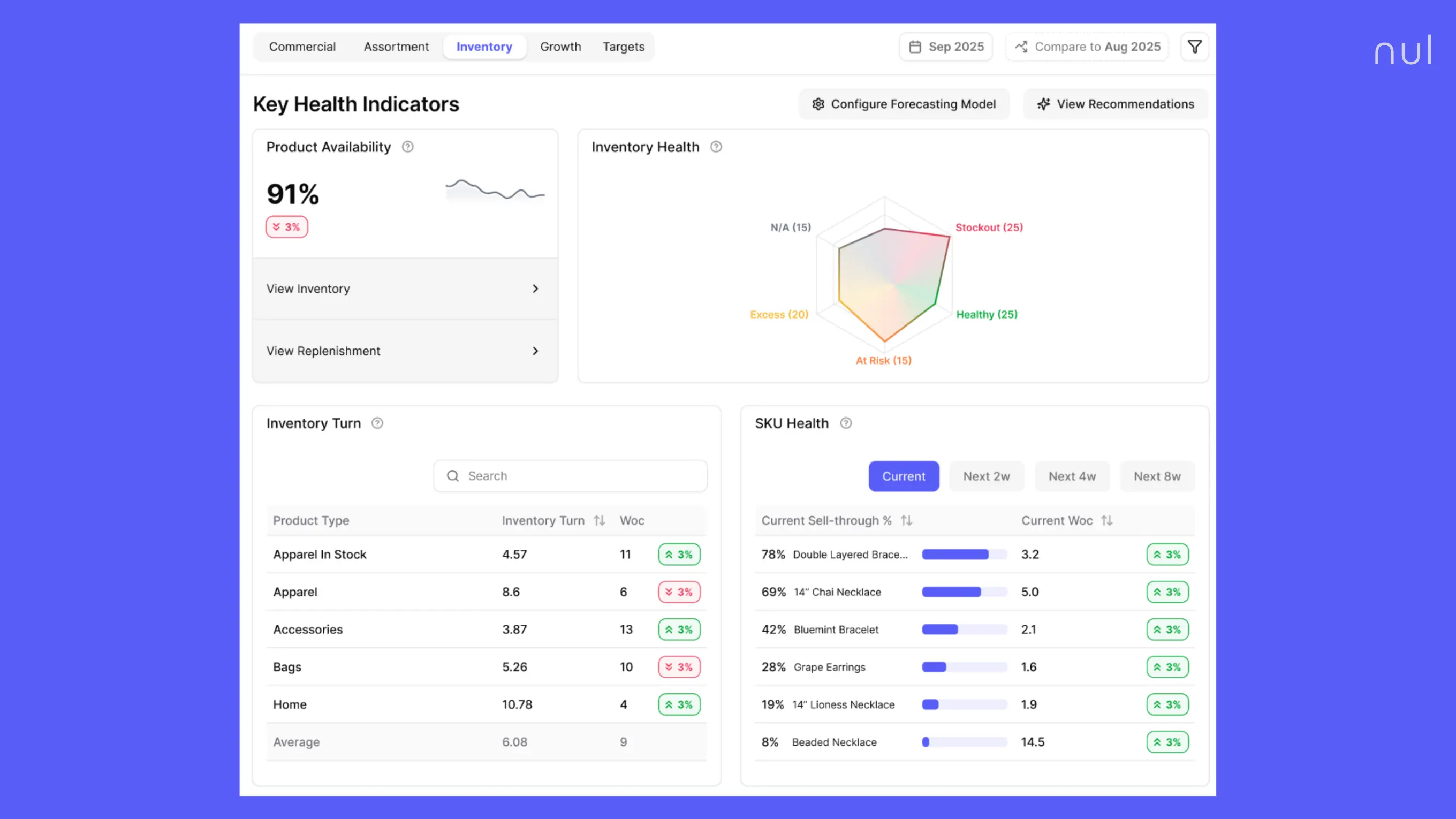Select the Current toggle in SKU Health
Image resolution: width=1456 pixels, height=819 pixels.
[903, 476]
